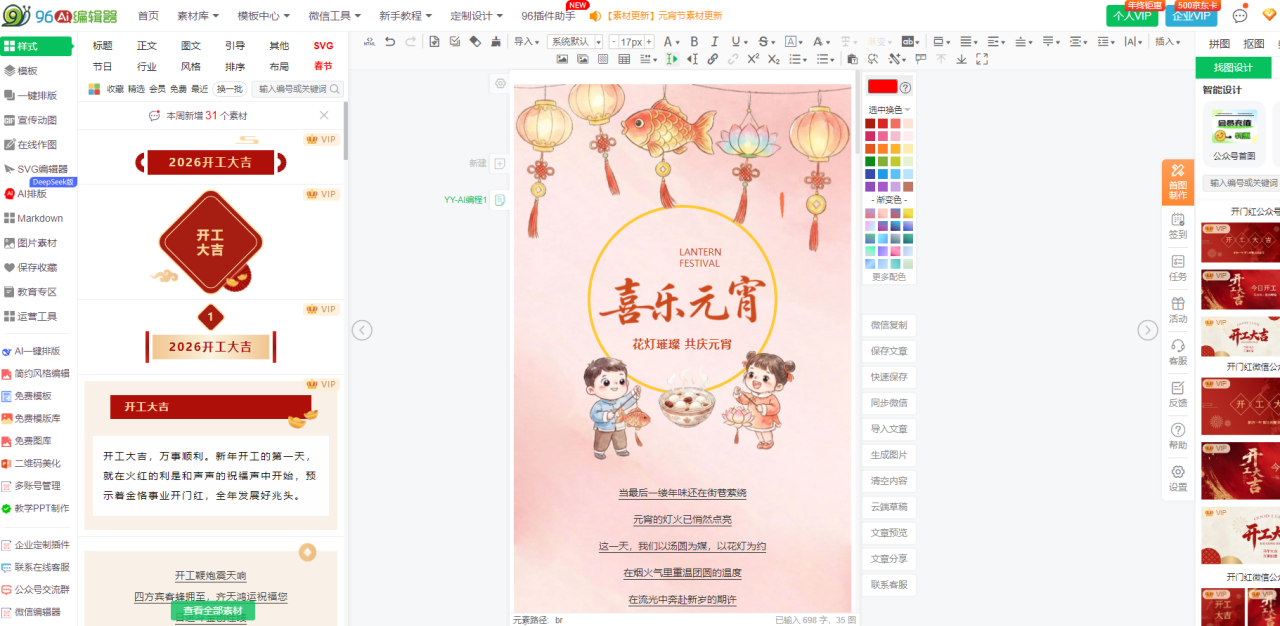Click the 换一批 refresh button
The width and height of the screenshot is (1280, 626).
[x=229, y=89]
